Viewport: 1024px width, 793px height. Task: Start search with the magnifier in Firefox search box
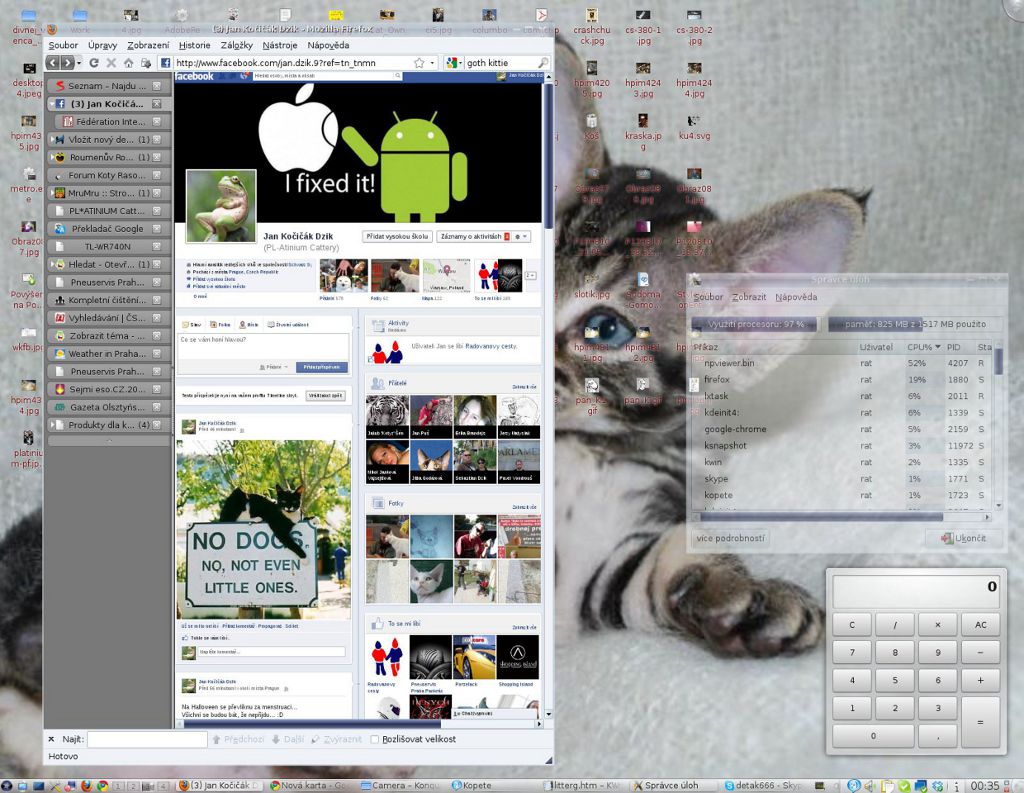point(543,63)
